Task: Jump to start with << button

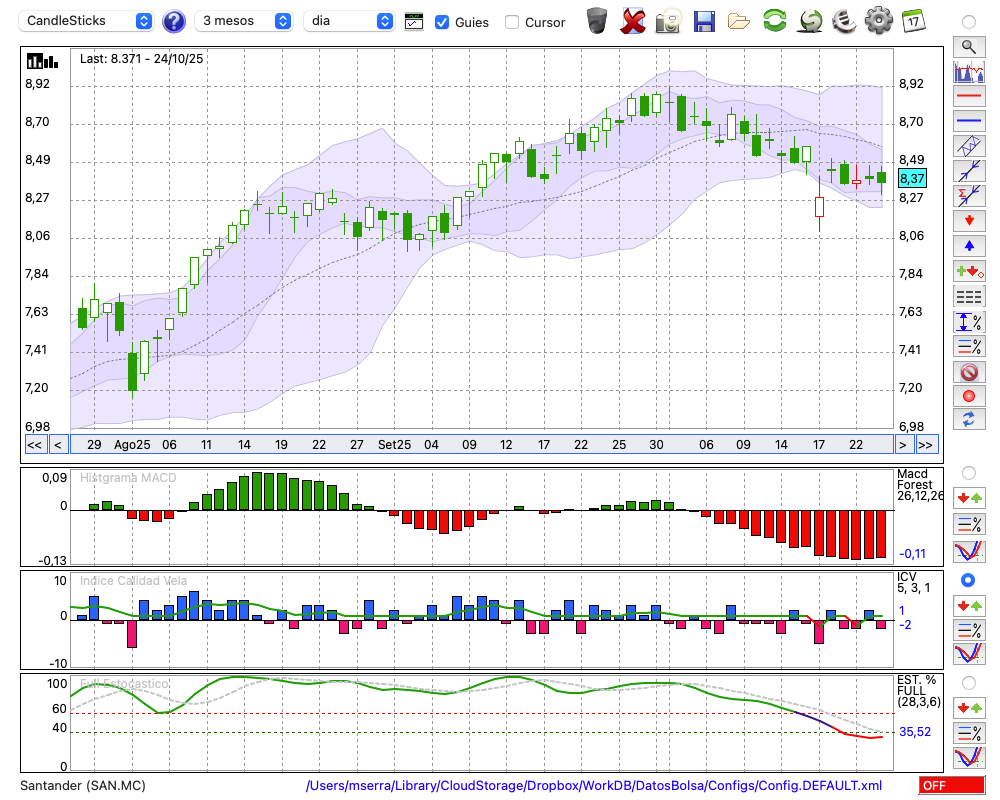Action: point(35,445)
